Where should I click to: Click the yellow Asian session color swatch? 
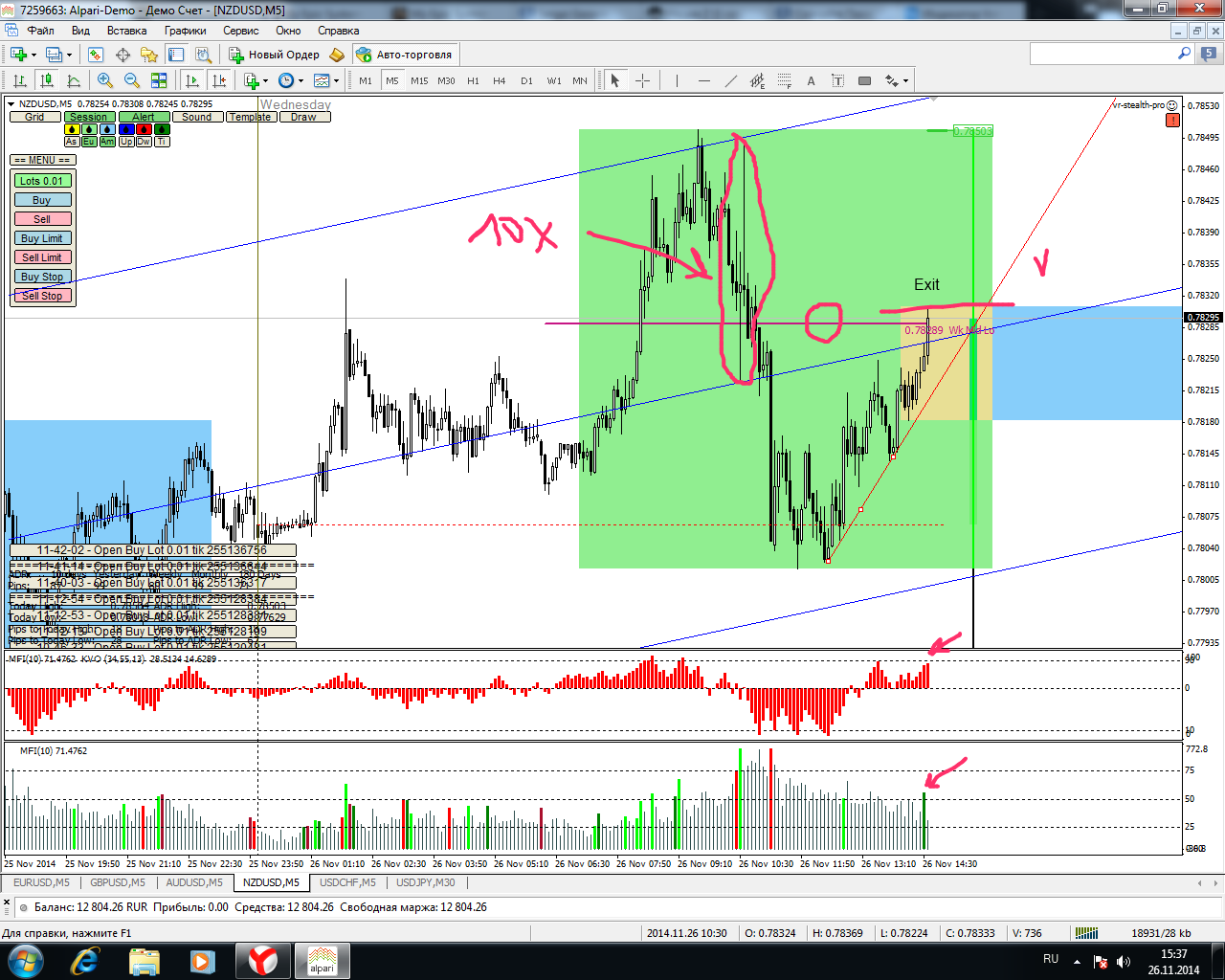pos(72,129)
